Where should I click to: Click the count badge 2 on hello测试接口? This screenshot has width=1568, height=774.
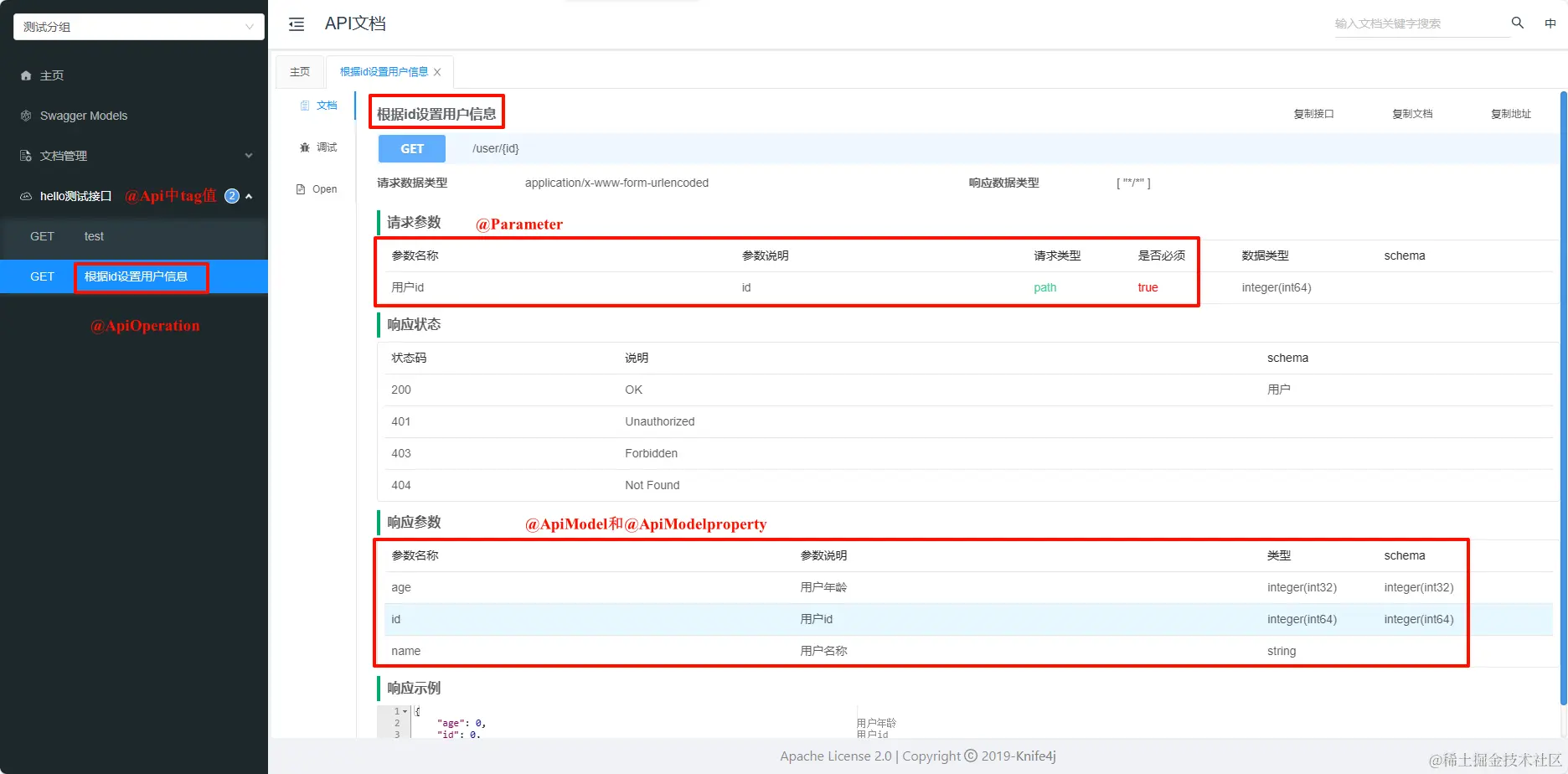(232, 196)
